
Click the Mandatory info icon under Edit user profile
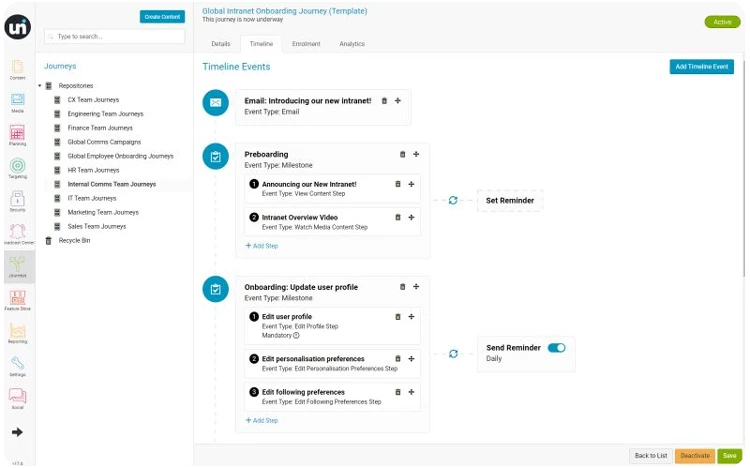point(296,335)
